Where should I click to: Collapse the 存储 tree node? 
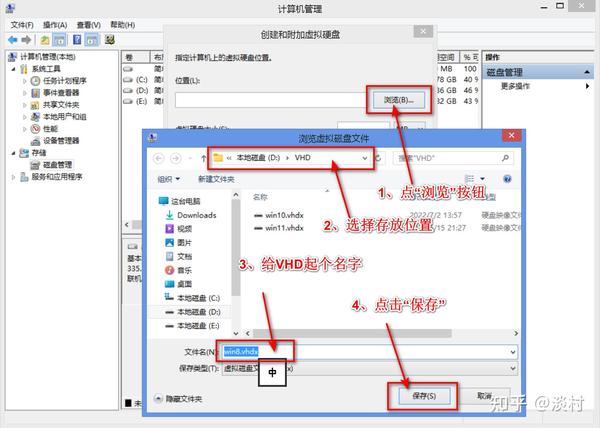(13, 153)
